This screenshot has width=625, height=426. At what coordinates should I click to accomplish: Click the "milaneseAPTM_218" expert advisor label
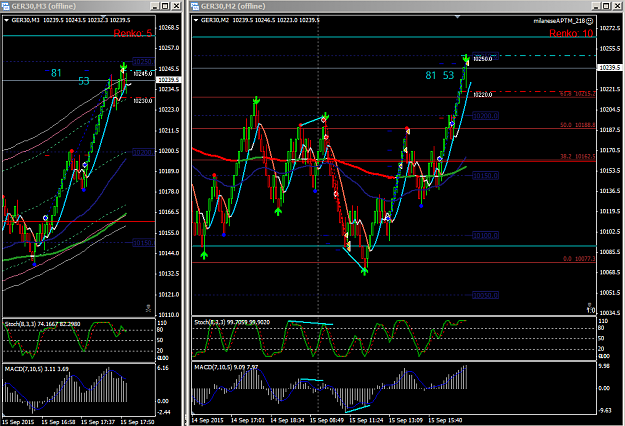(559, 21)
